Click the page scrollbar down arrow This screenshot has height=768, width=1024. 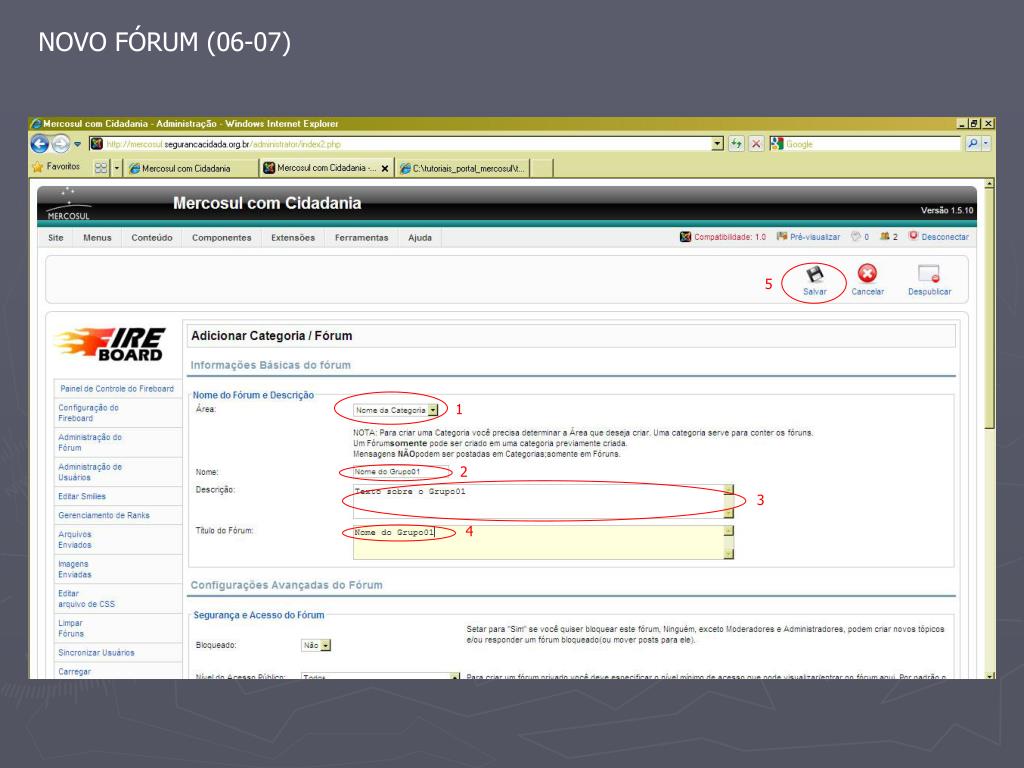click(x=989, y=675)
